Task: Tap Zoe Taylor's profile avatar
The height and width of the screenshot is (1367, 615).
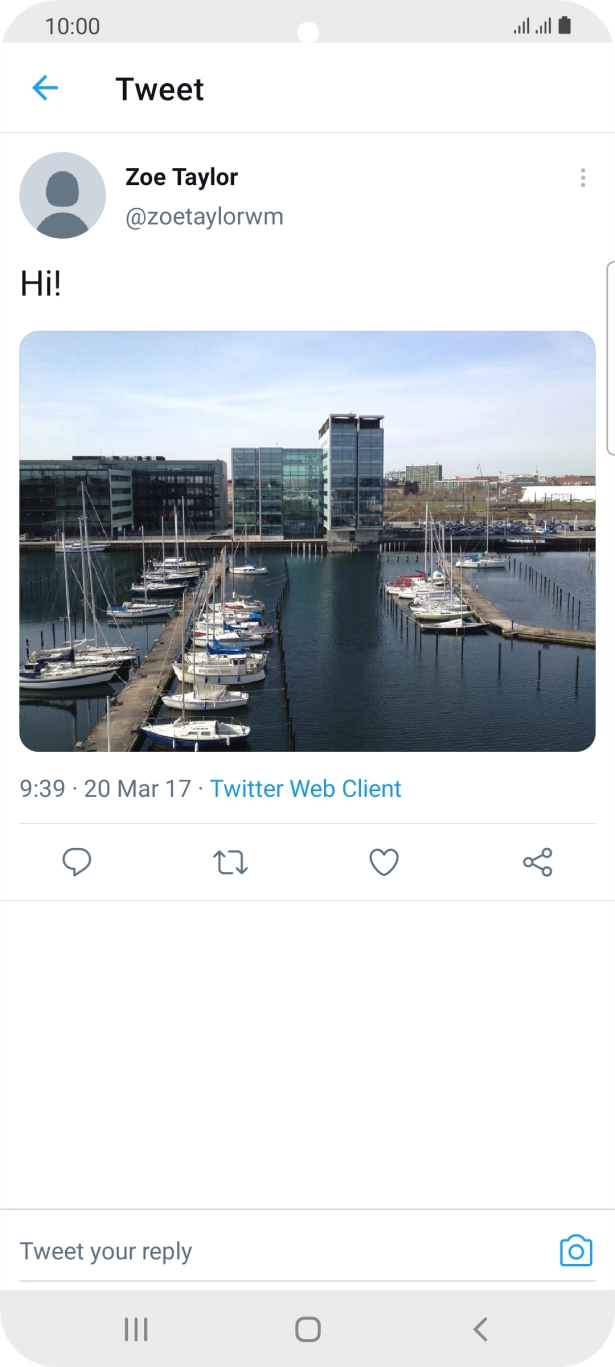Action: pos(62,195)
